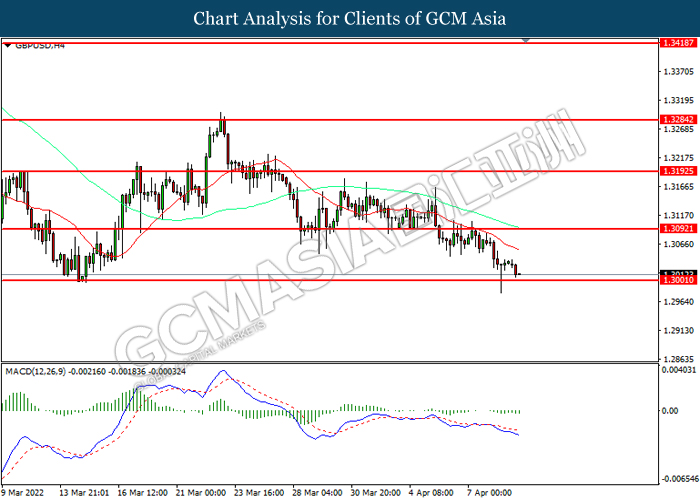
Task: Click the chart shift marker triangle at top
Action: click(526, 41)
